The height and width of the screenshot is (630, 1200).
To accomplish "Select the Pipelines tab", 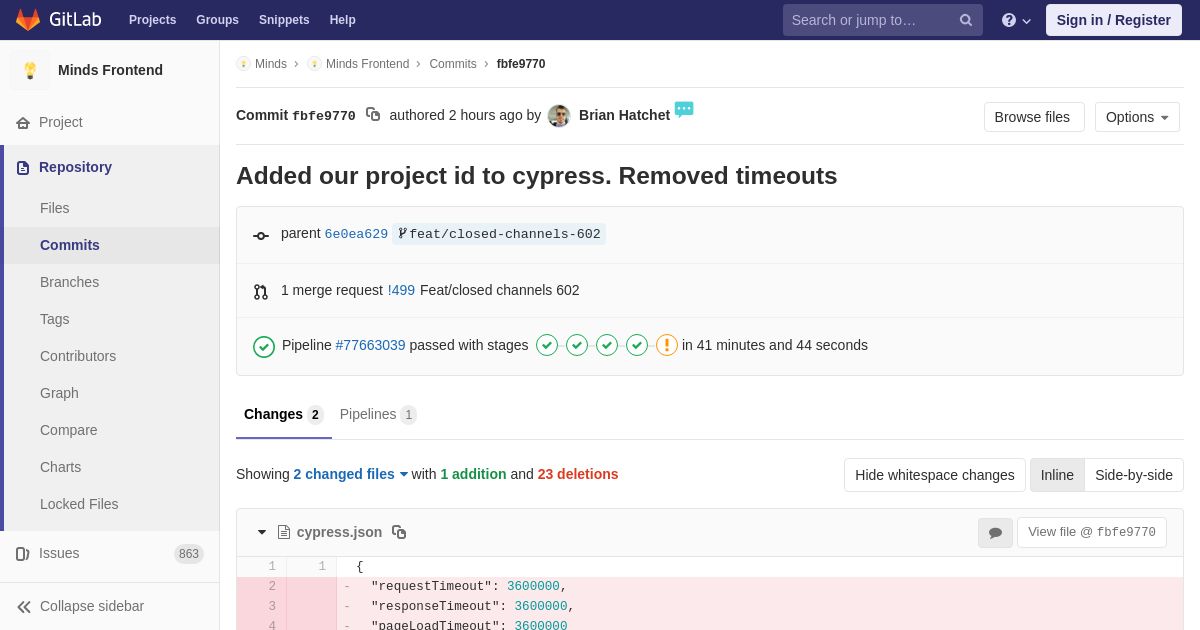I will [x=378, y=414].
